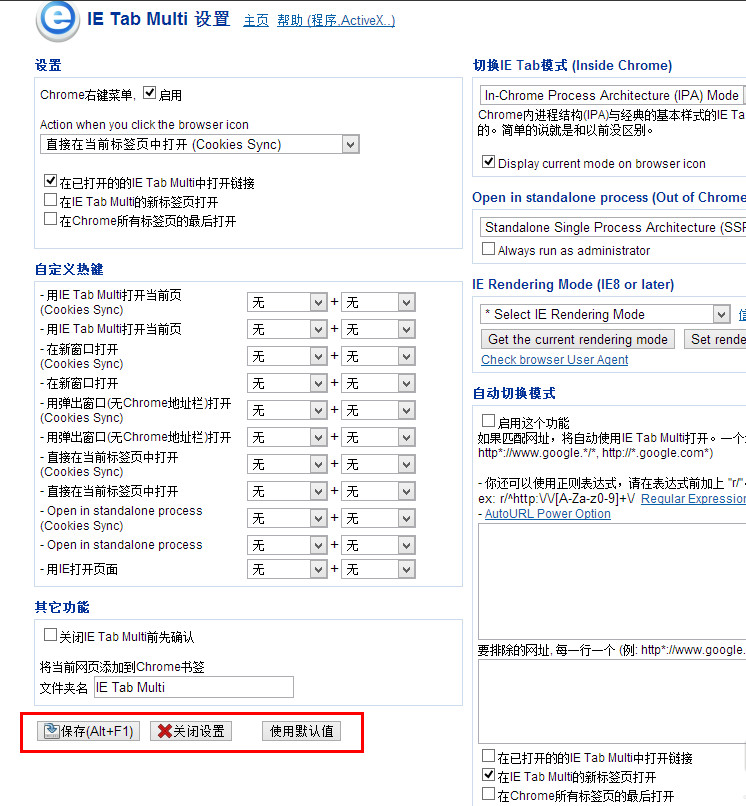746x806 pixels.
Task: Open first hotkey dropdown for 用IE打开页面
Action: (288, 569)
